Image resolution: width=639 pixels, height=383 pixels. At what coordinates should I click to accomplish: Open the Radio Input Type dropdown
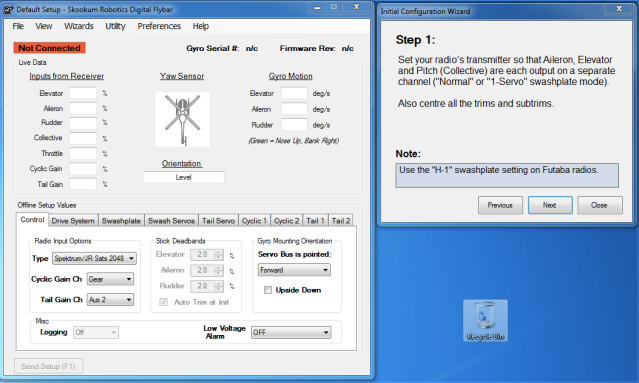pos(94,258)
